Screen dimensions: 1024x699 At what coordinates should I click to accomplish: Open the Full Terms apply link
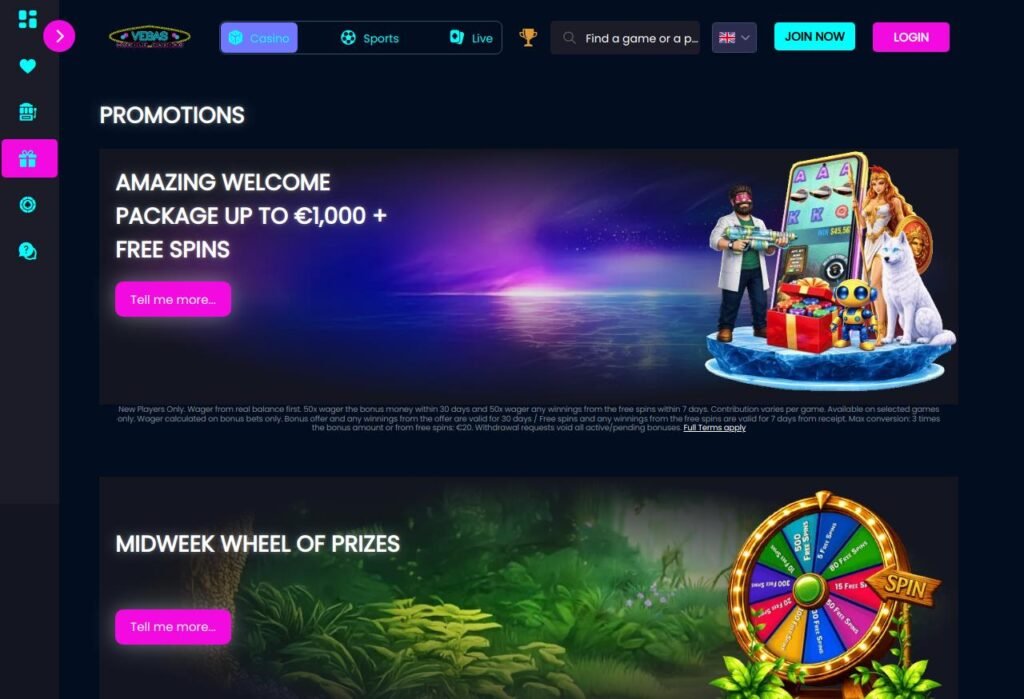click(x=714, y=428)
